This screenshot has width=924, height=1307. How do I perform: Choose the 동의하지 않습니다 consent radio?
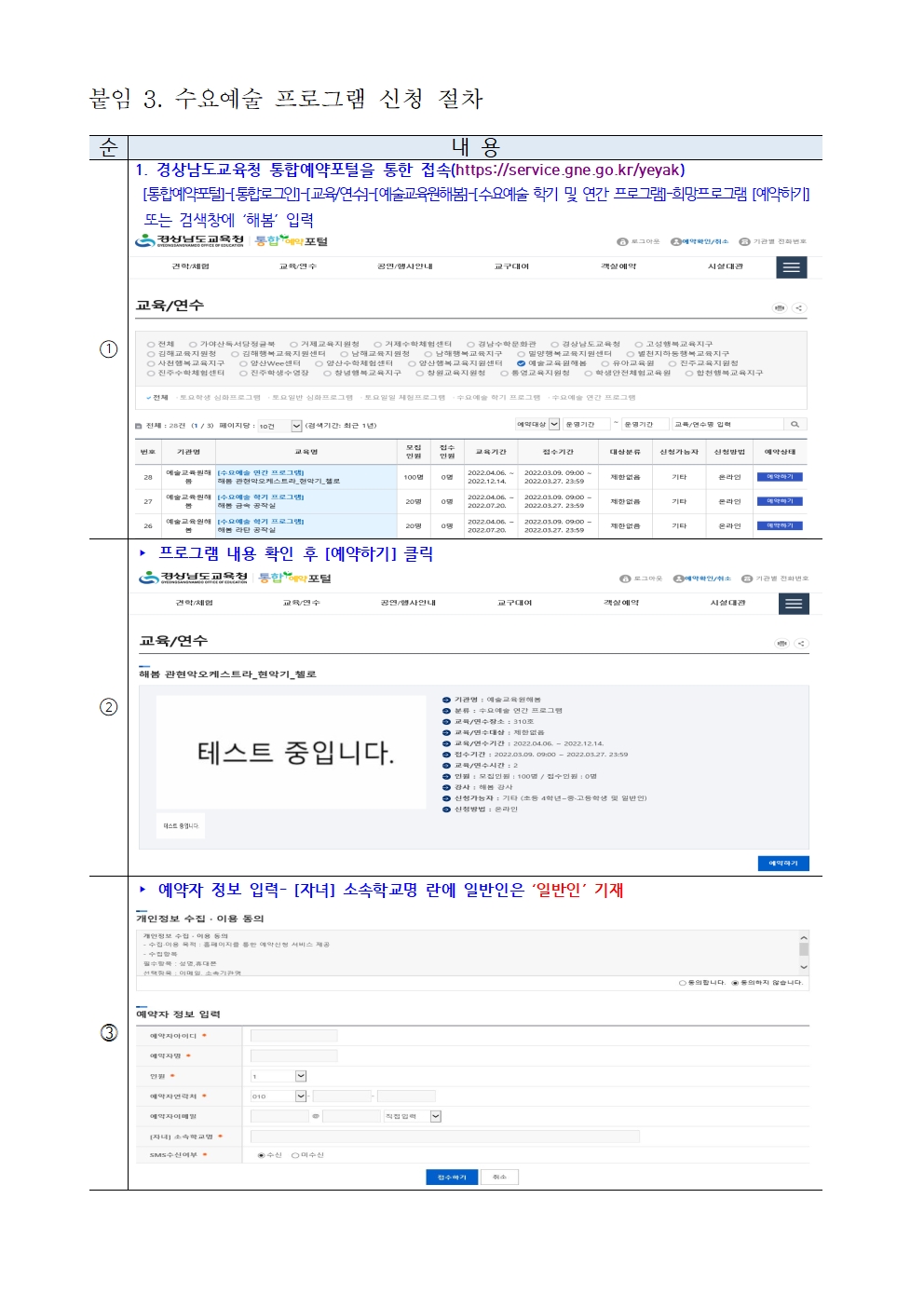[736, 983]
